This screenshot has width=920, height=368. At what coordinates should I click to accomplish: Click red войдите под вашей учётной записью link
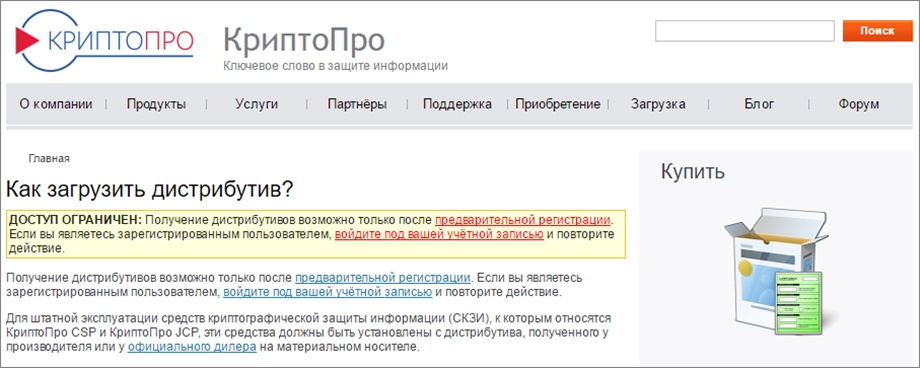[439, 234]
